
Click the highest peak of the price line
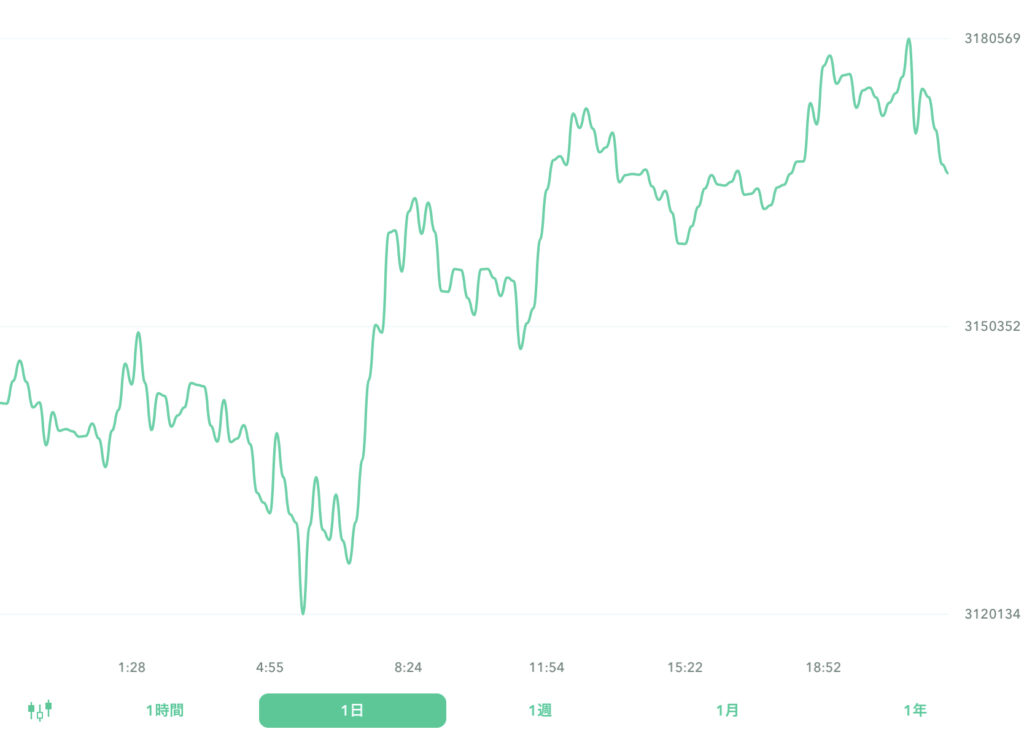909,40
